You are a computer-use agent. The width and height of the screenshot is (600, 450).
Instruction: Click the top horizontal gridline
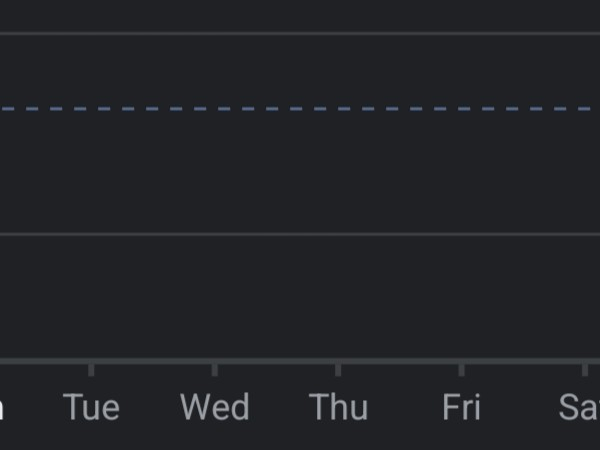point(300,33)
